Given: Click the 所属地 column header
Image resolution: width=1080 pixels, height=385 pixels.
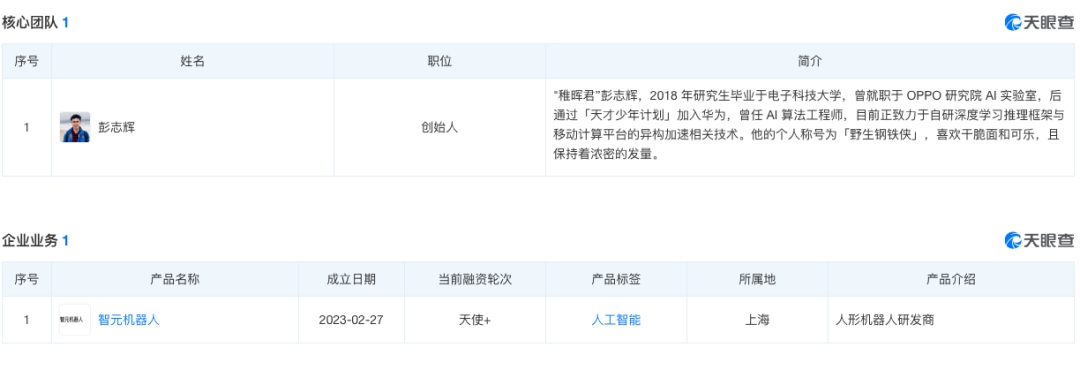Looking at the screenshot, I should (x=757, y=279).
